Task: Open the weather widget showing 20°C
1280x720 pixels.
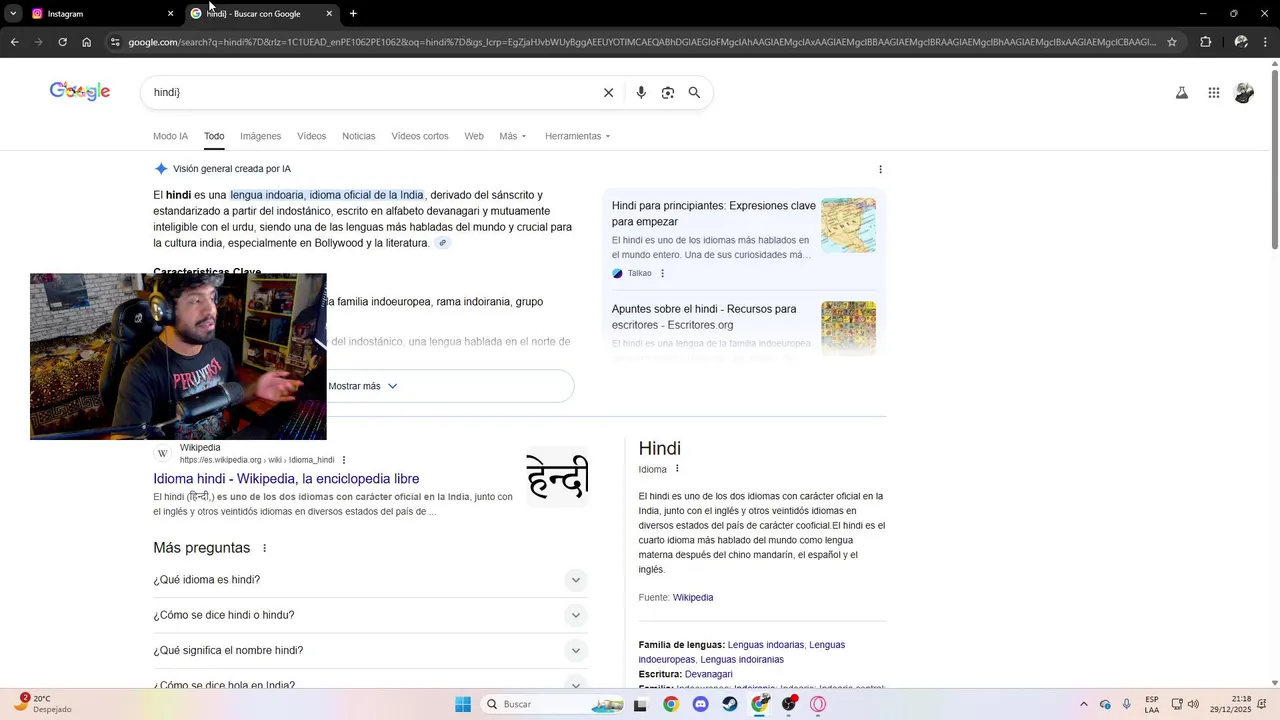Action: click(42, 704)
